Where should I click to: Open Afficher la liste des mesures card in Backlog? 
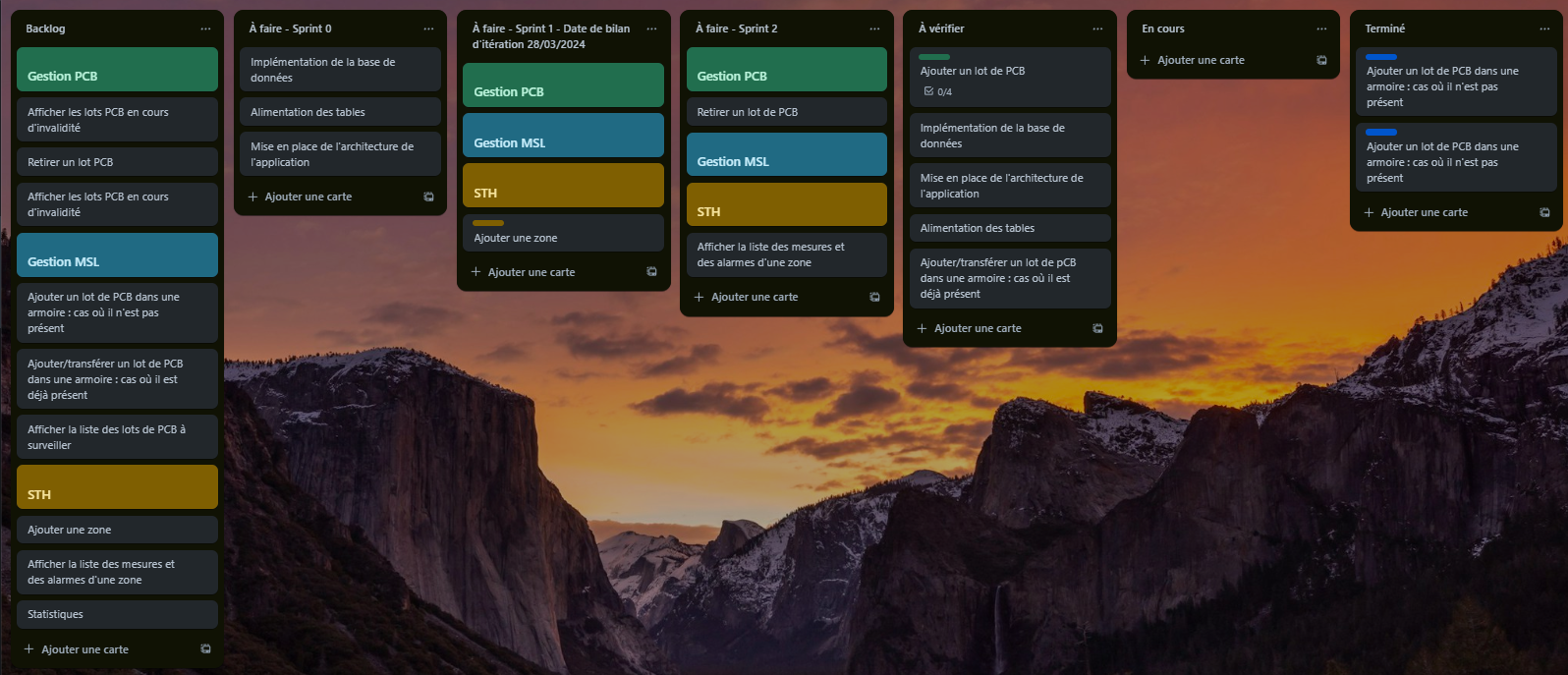pos(117,572)
